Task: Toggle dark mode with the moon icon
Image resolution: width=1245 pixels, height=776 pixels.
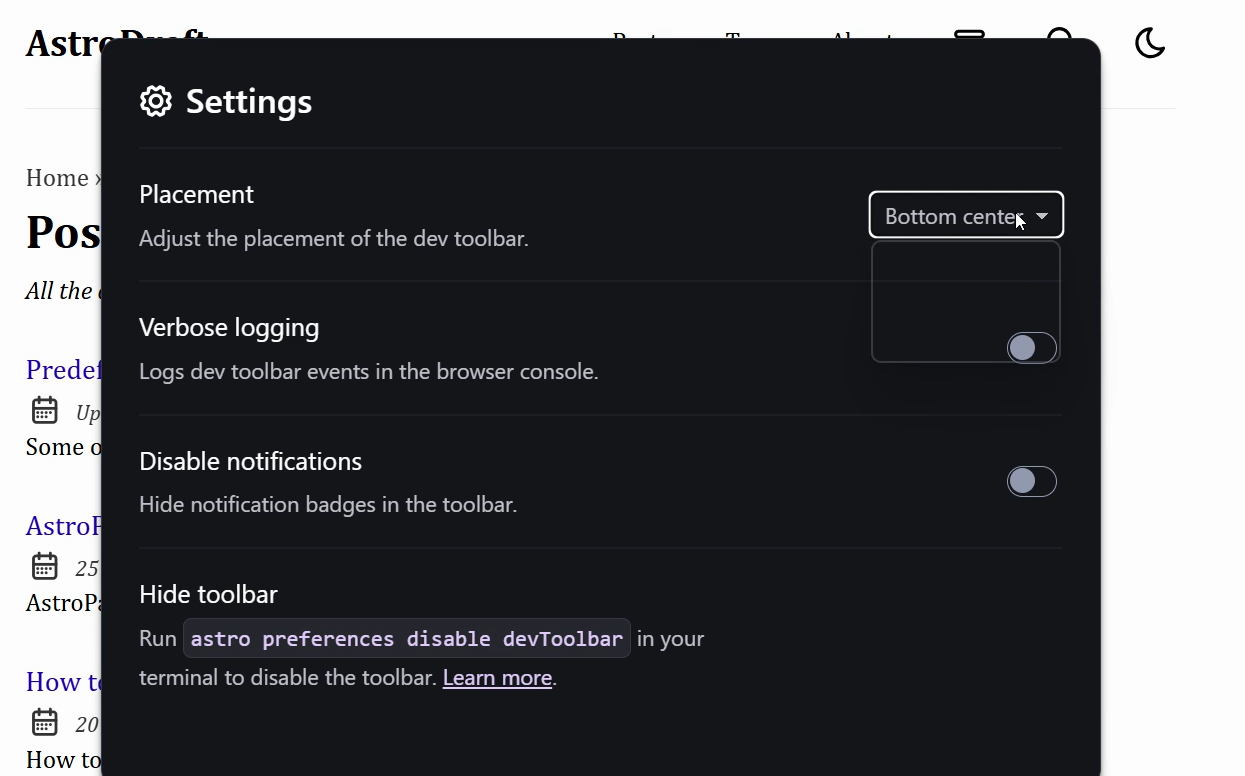Action: pyautogui.click(x=1150, y=43)
